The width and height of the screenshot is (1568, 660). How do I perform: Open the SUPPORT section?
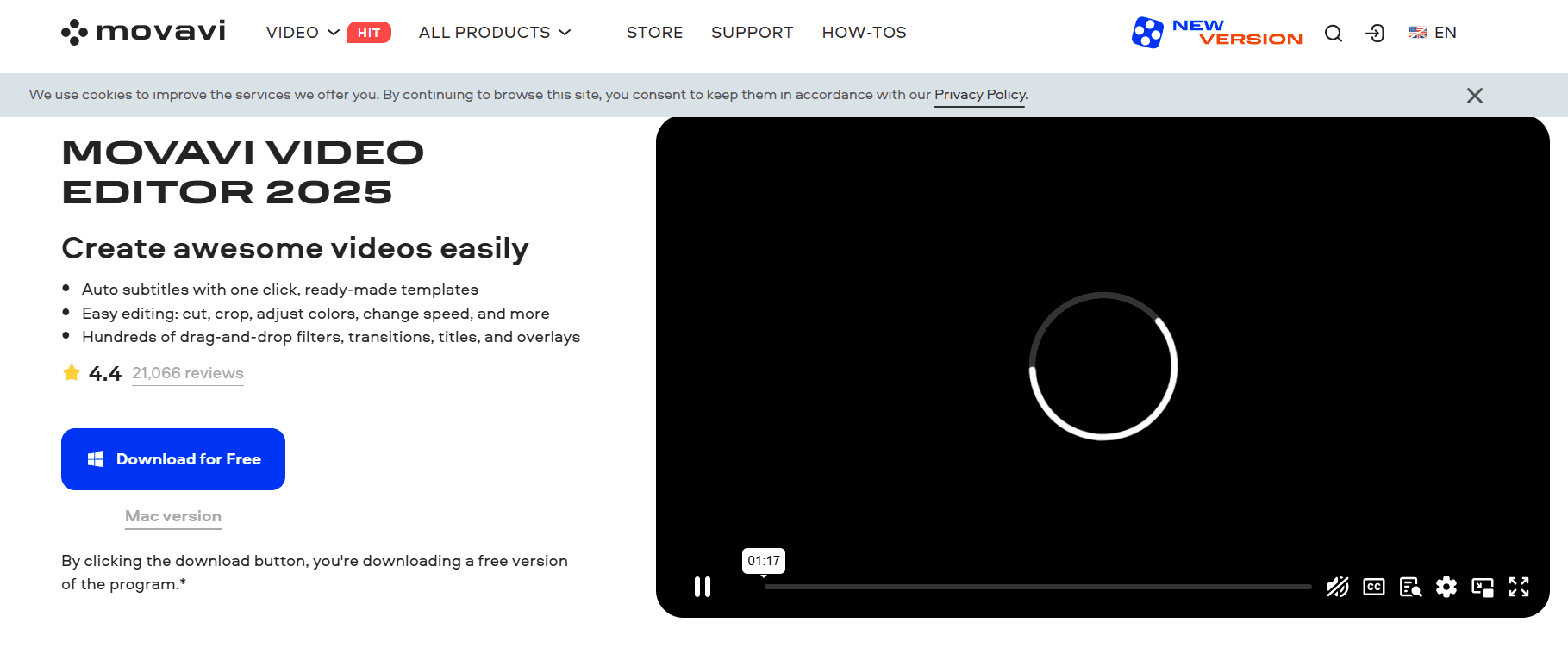(752, 33)
